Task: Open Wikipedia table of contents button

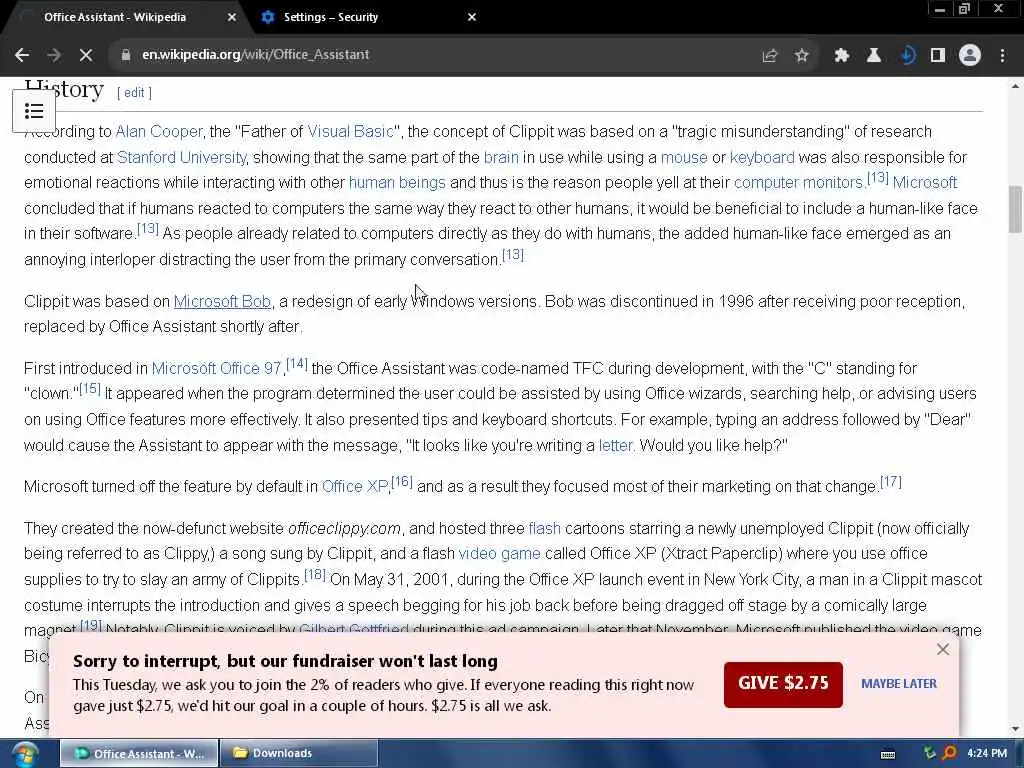Action: (34, 110)
